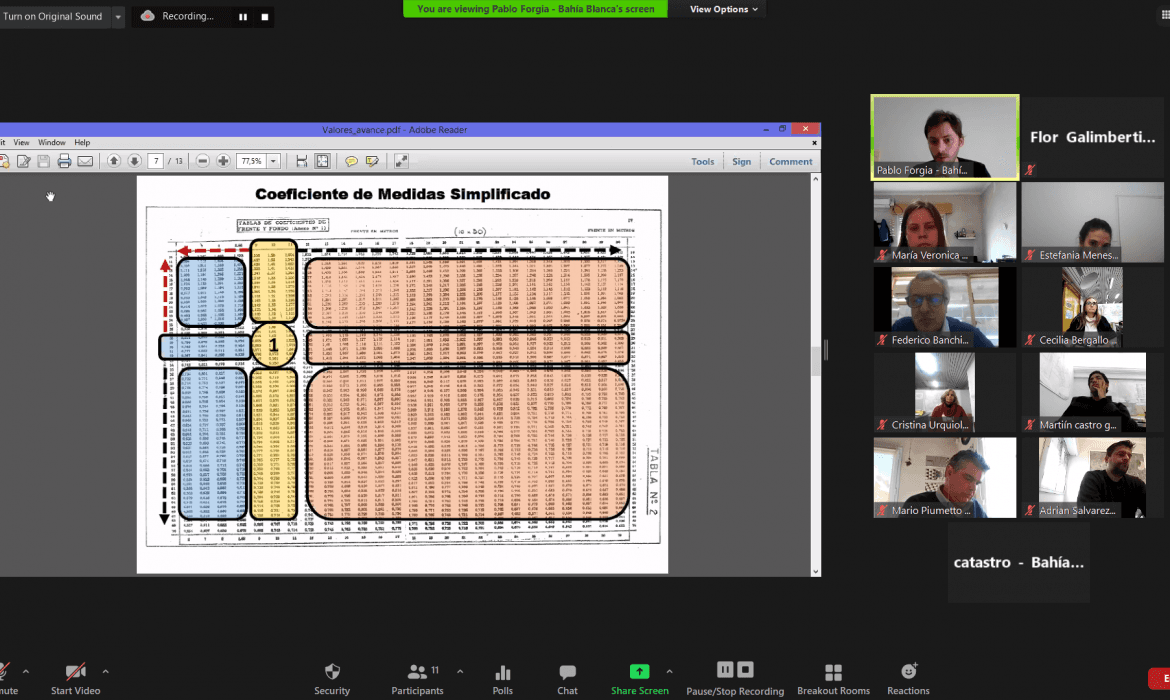Open the Window menu in Adobe Reader
This screenshot has width=1170, height=700.
pos(51,143)
